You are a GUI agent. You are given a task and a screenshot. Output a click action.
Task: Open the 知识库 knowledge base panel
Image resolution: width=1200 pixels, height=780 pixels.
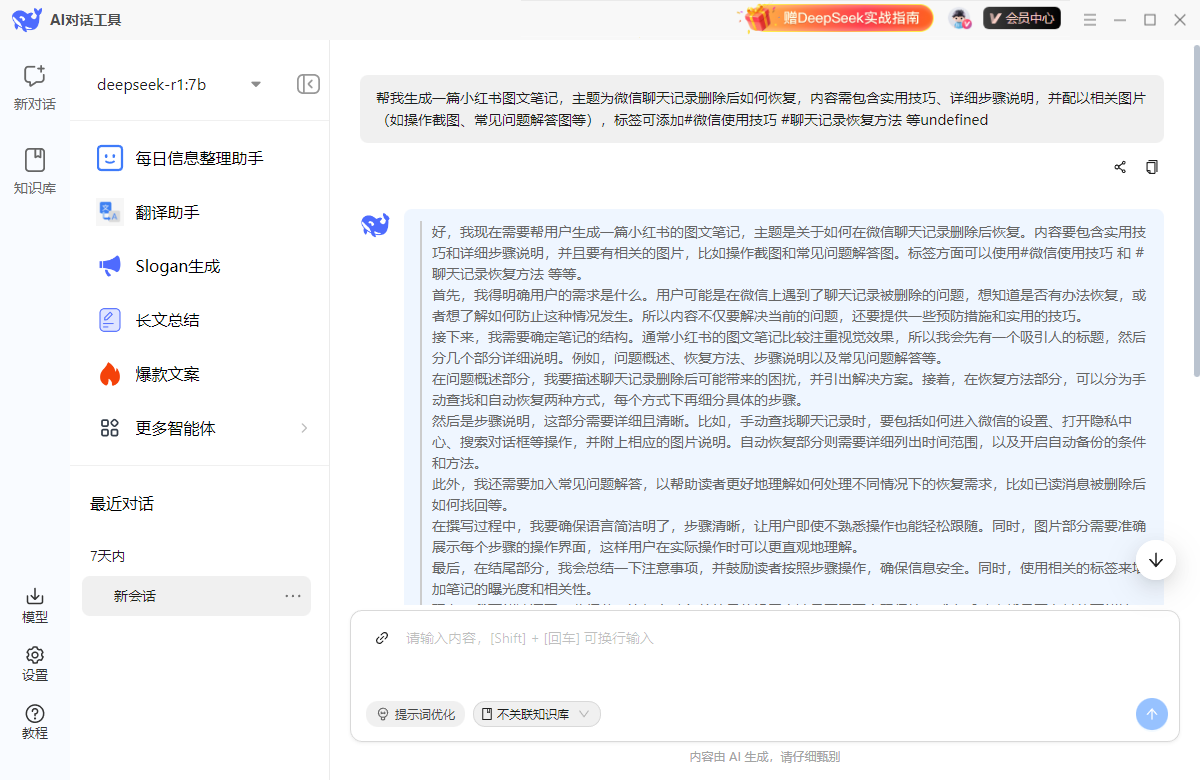(34, 166)
